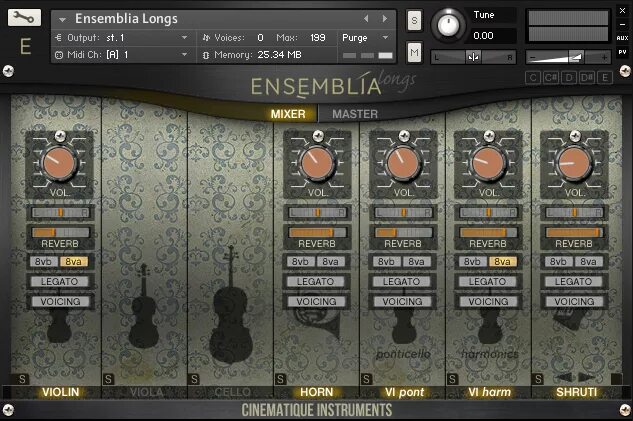
Task: Click the viola silhouette image
Action: click(x=144, y=307)
